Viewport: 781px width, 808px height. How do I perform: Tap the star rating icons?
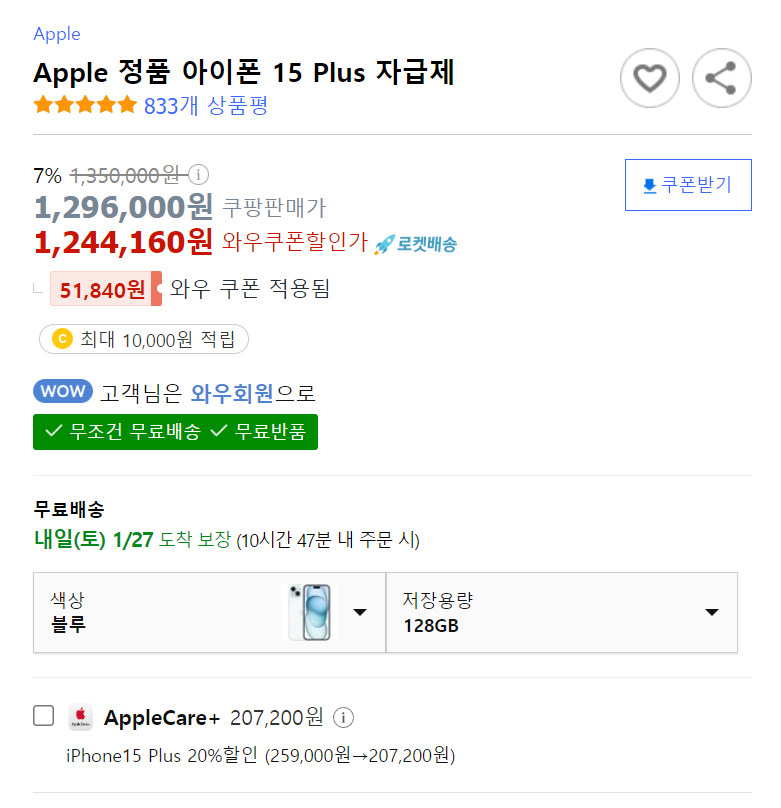click(85, 105)
